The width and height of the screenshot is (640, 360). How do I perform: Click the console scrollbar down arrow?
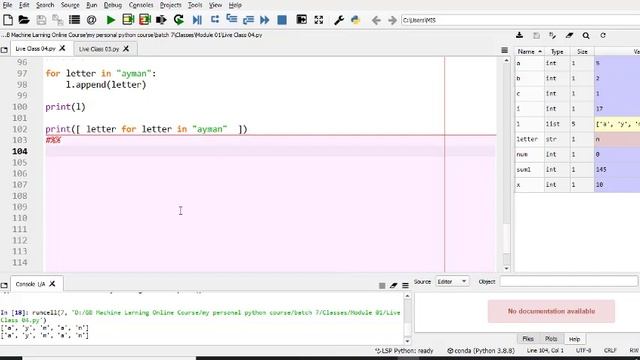pyautogui.click(x=407, y=341)
